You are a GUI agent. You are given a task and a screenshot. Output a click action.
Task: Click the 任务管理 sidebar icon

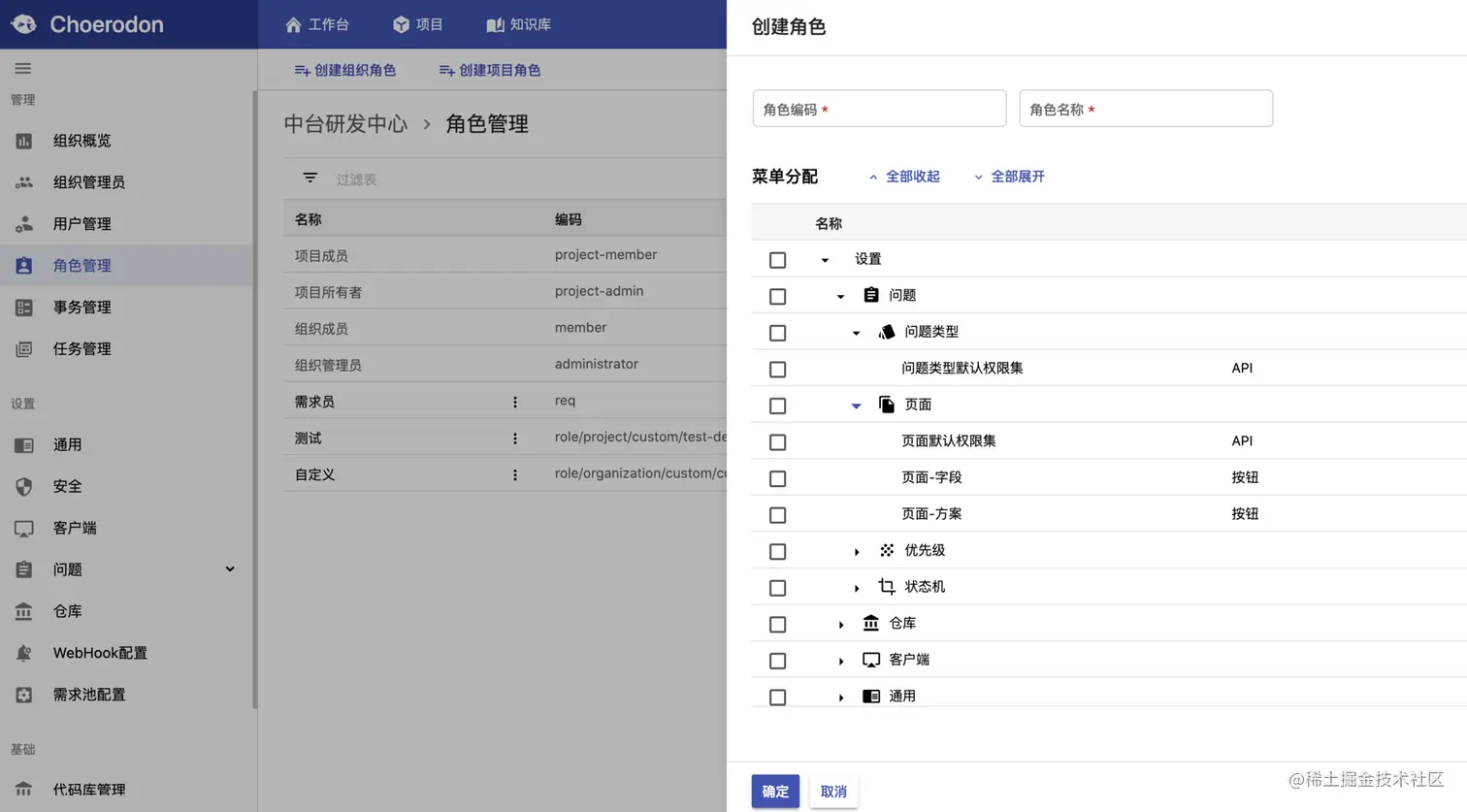tap(23, 349)
